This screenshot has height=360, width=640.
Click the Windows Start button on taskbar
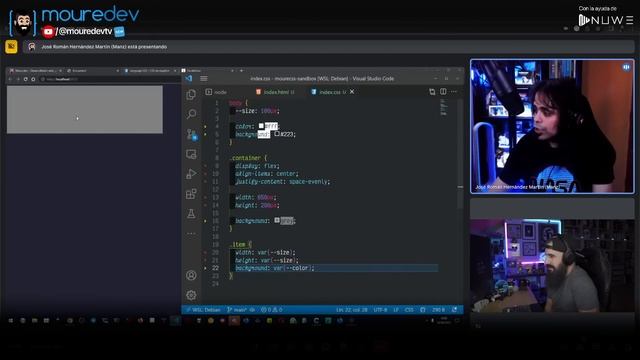[x=11, y=321]
